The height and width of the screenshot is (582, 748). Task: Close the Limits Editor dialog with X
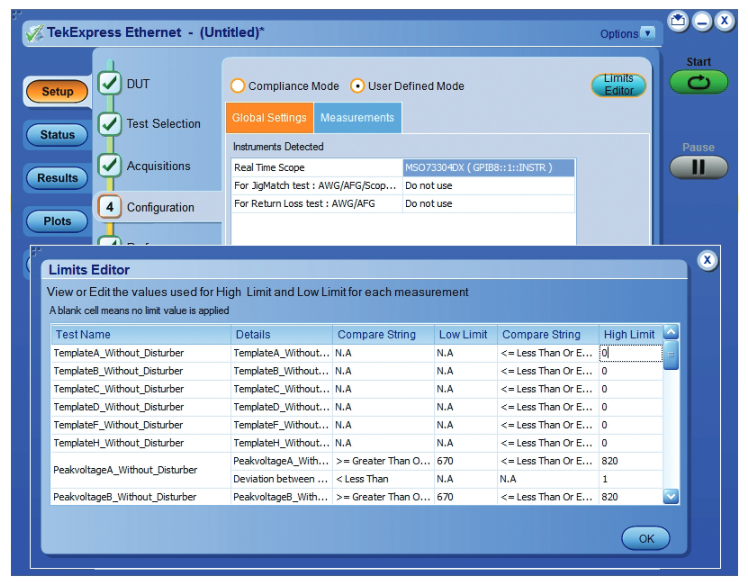707,260
